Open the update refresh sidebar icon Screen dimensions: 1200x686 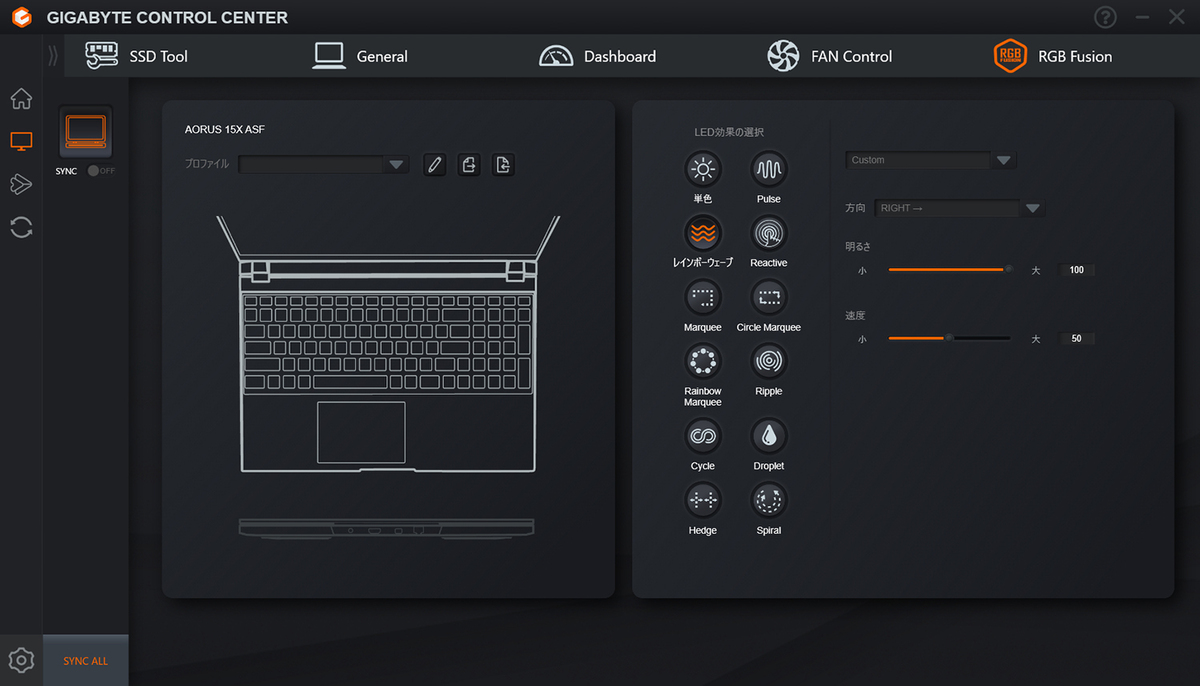21,227
